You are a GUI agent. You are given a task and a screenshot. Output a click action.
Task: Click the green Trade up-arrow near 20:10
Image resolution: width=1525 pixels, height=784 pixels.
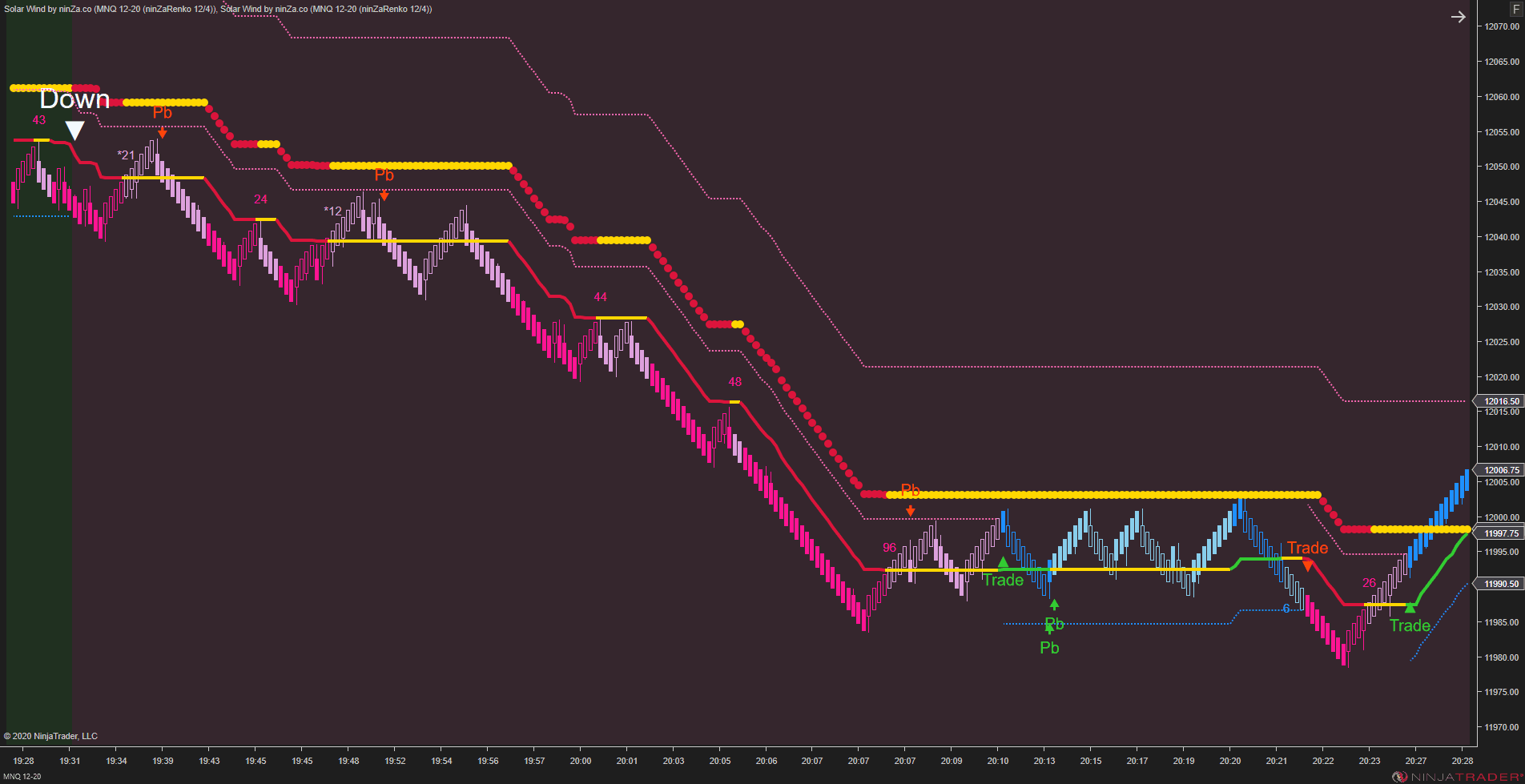tap(1003, 562)
